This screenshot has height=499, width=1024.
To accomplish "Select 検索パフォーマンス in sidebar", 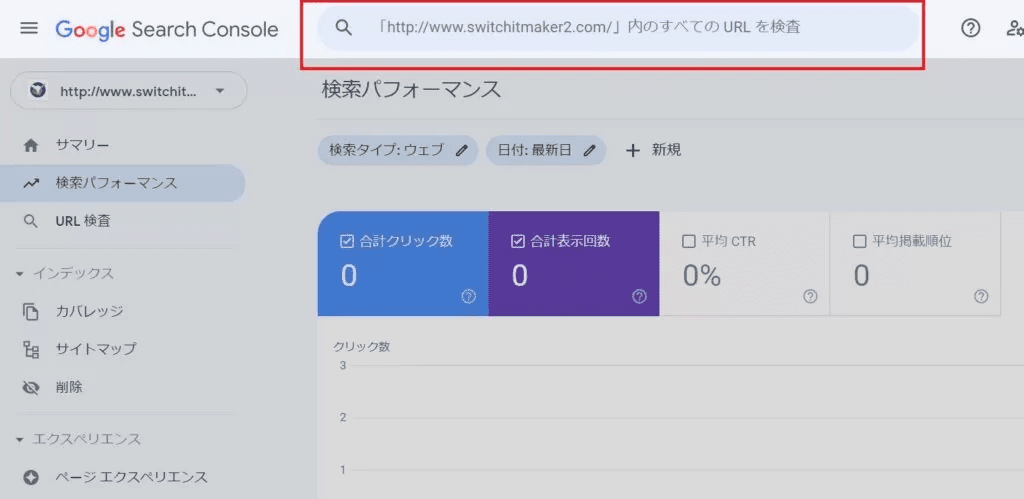I will click(x=122, y=184).
